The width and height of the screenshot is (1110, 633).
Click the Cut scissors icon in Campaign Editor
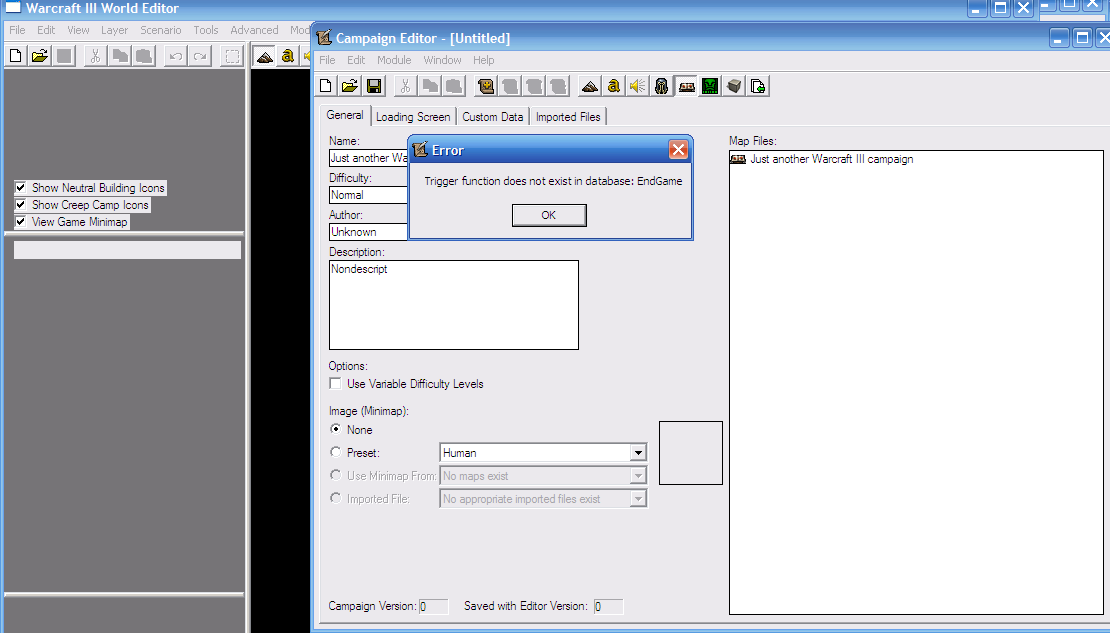(x=405, y=86)
